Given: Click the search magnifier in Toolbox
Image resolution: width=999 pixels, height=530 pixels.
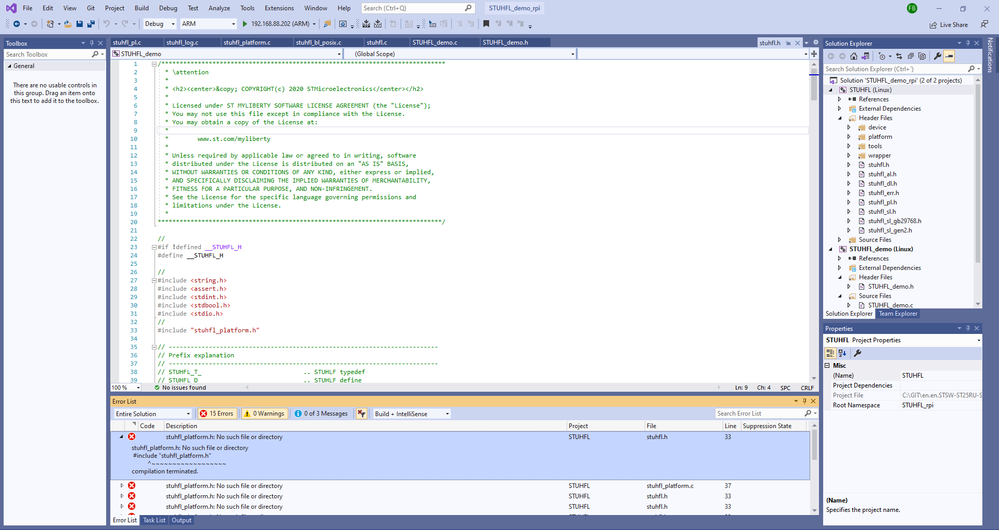Looking at the screenshot, I should point(95,54).
